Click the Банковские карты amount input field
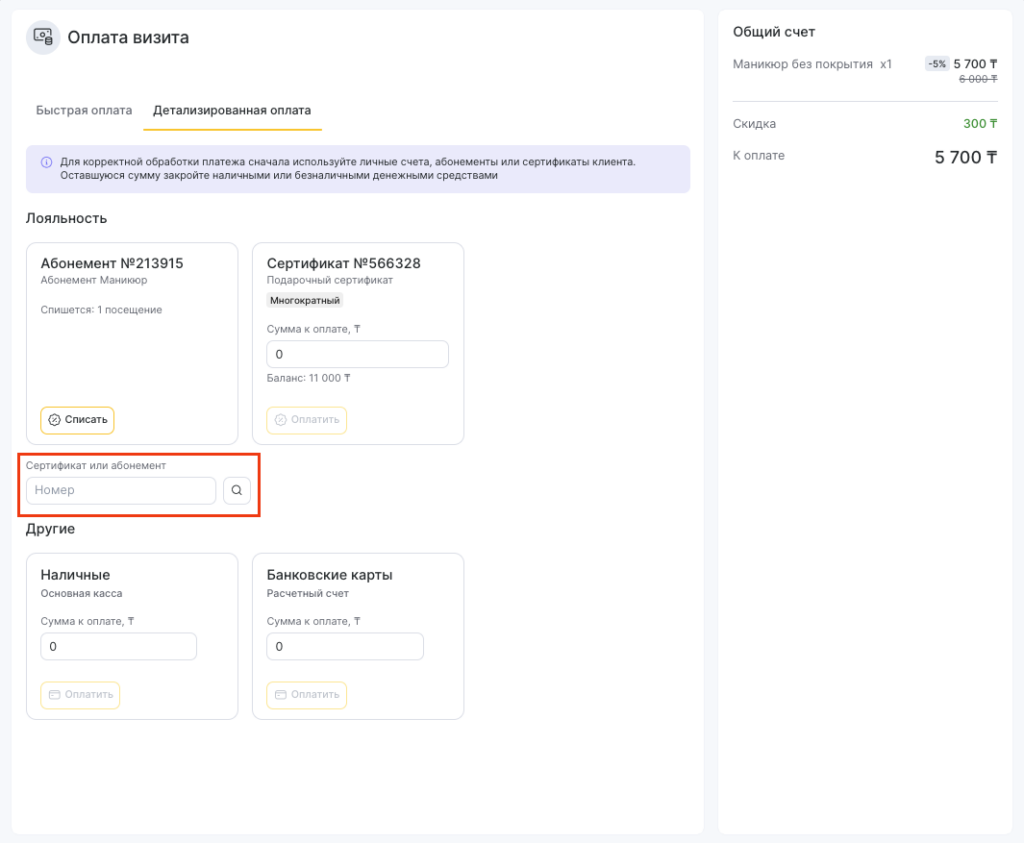 [345, 647]
